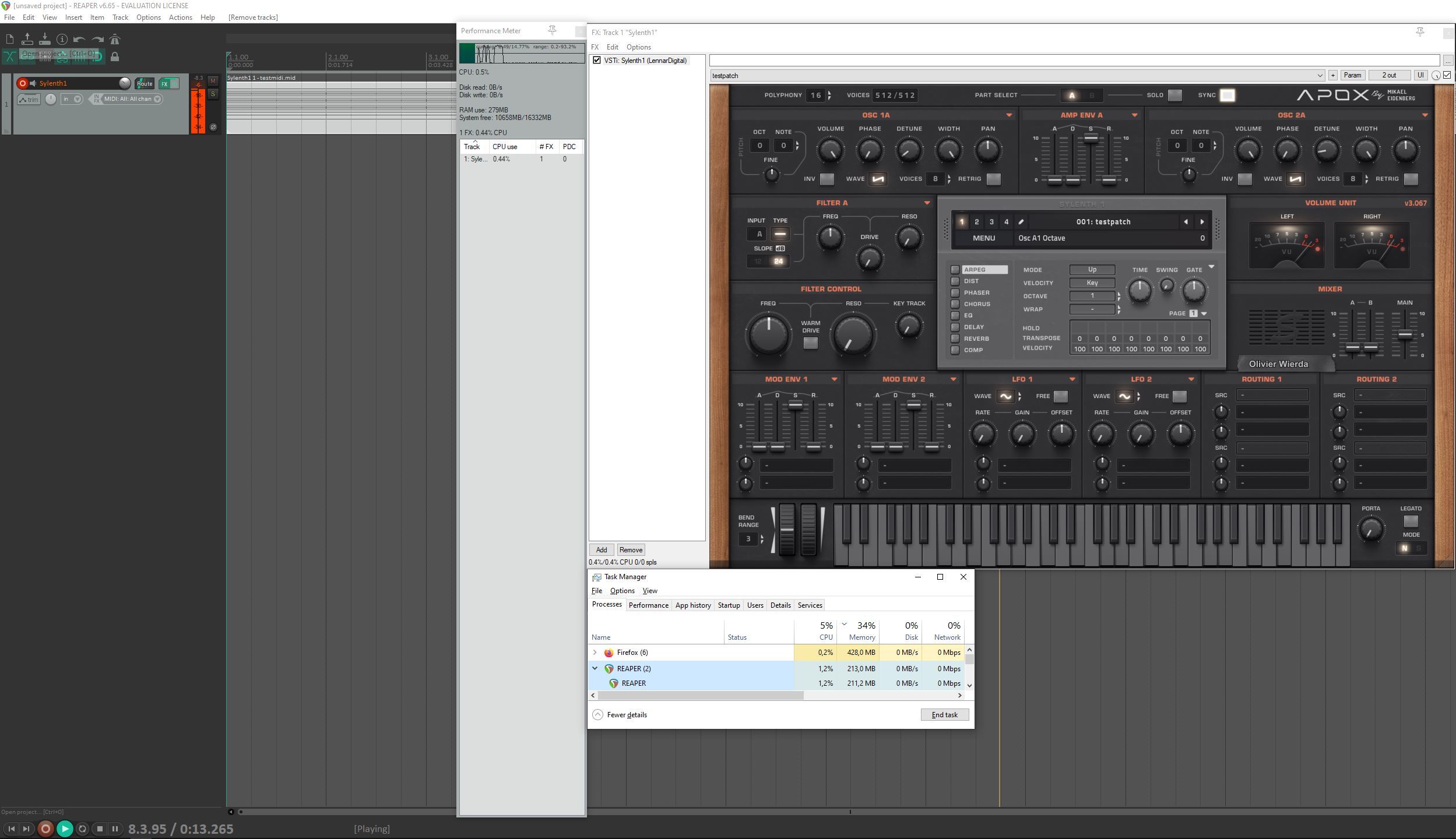The width and height of the screenshot is (1456, 839).
Task: Click the Redo arrow icon
Action: point(97,40)
